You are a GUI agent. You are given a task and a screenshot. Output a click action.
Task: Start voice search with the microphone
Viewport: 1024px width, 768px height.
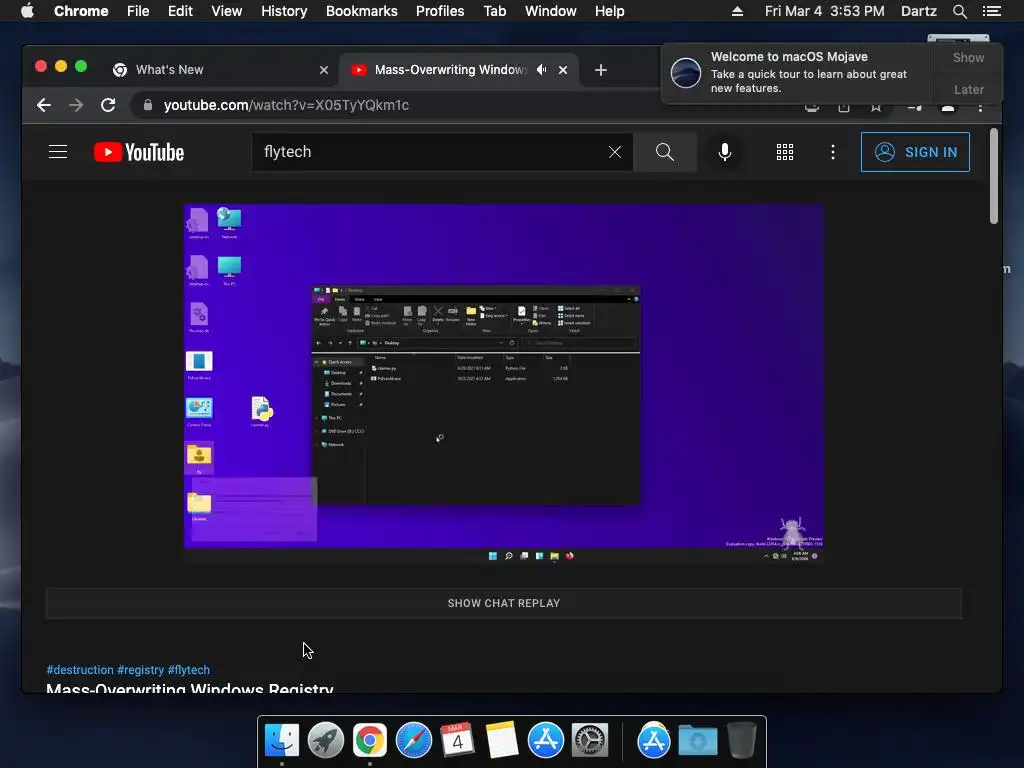pyautogui.click(x=724, y=152)
